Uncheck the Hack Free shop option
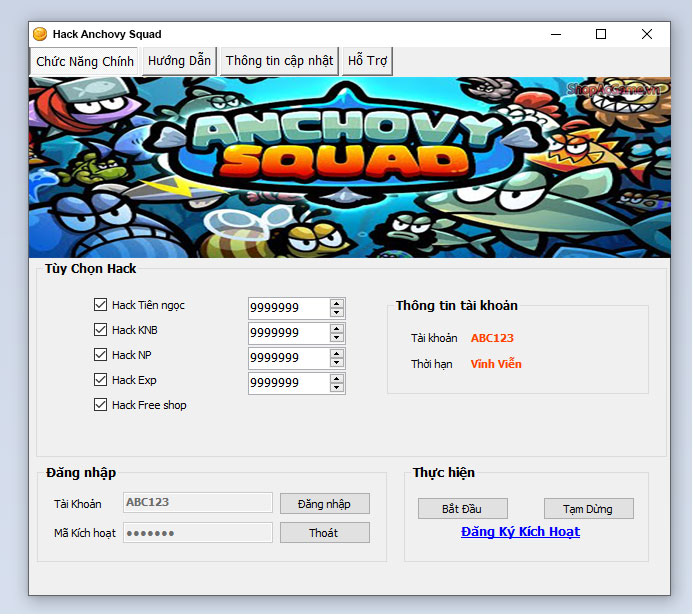 pos(100,405)
